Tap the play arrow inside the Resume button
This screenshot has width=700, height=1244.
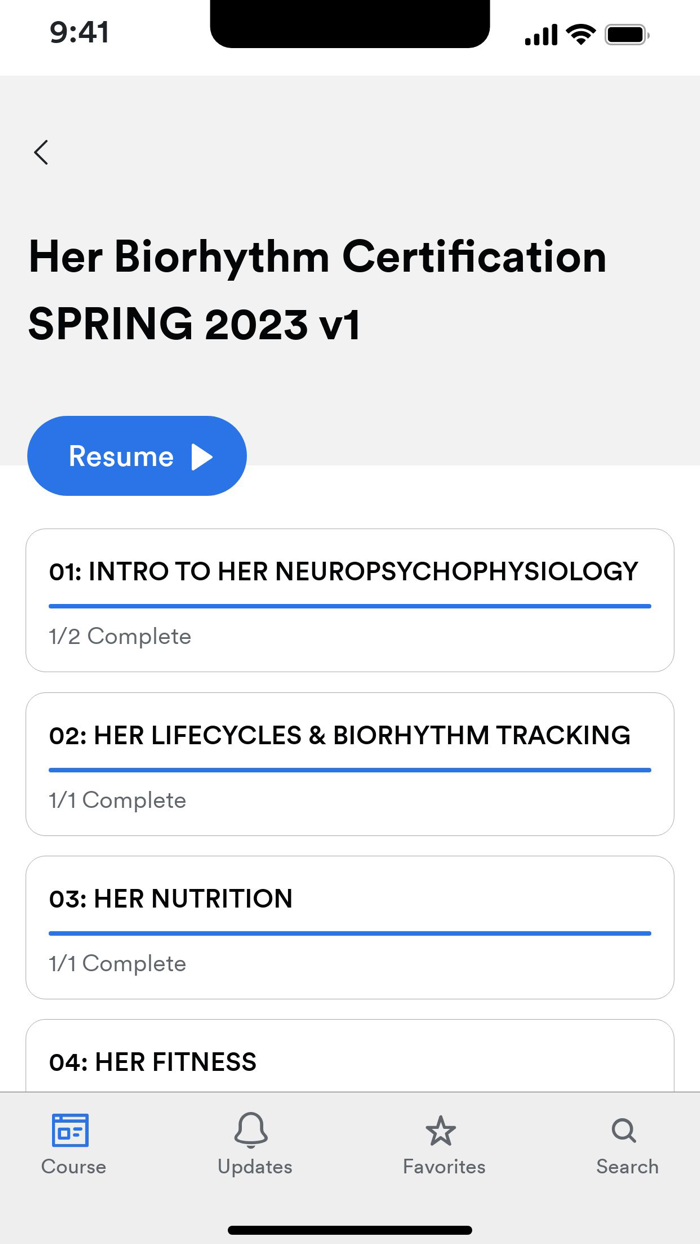pyautogui.click(x=203, y=455)
